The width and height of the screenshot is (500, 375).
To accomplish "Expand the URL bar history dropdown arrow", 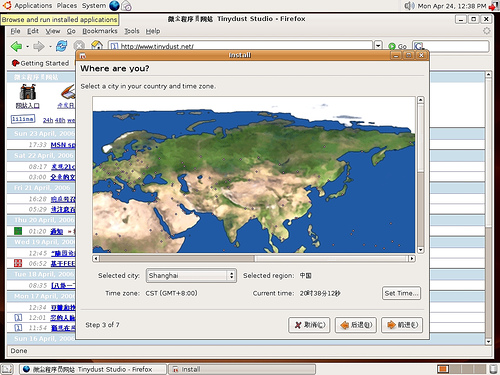I will (378, 45).
